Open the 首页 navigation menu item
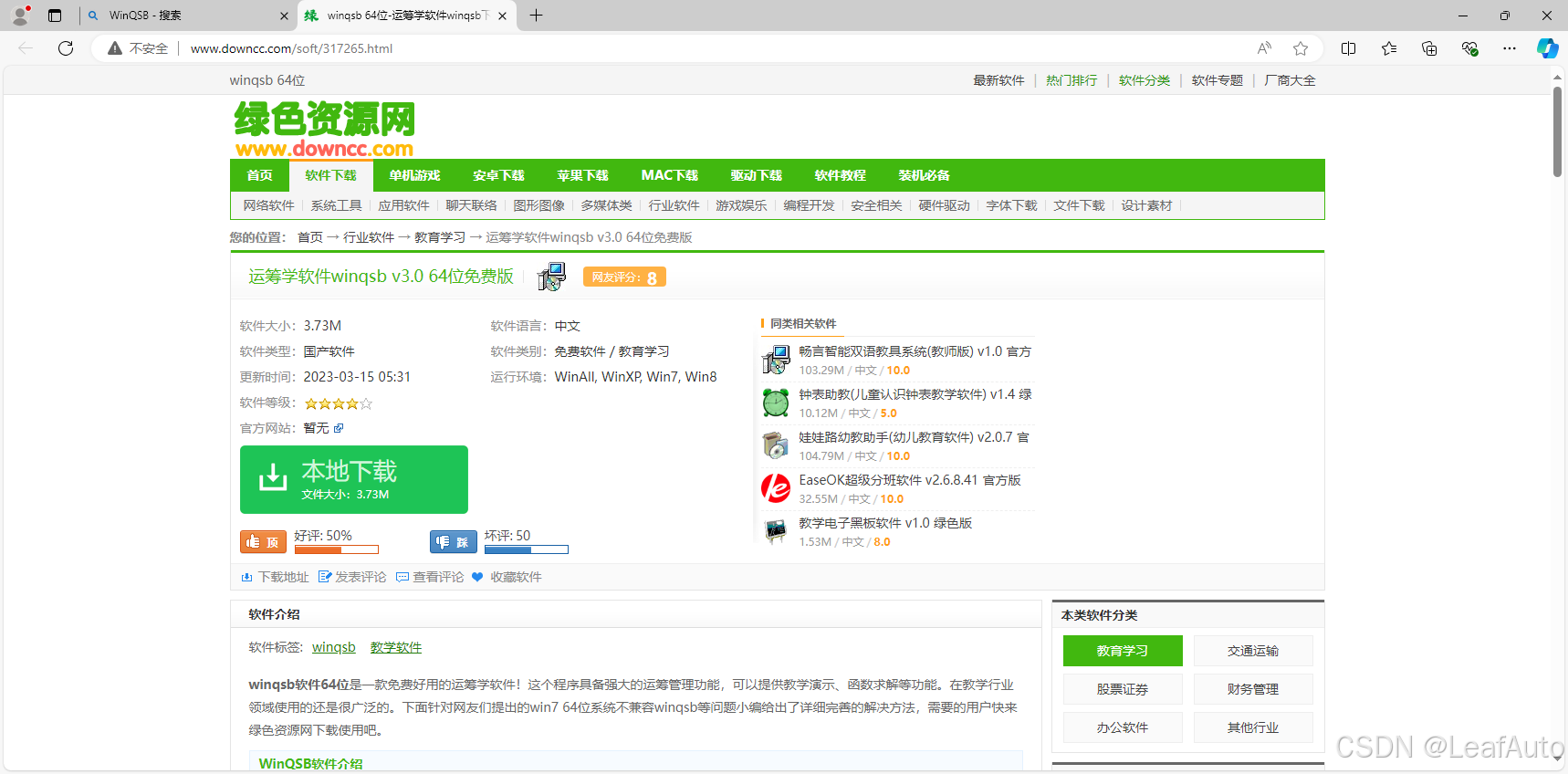Image resolution: width=1568 pixels, height=774 pixels. click(x=260, y=175)
